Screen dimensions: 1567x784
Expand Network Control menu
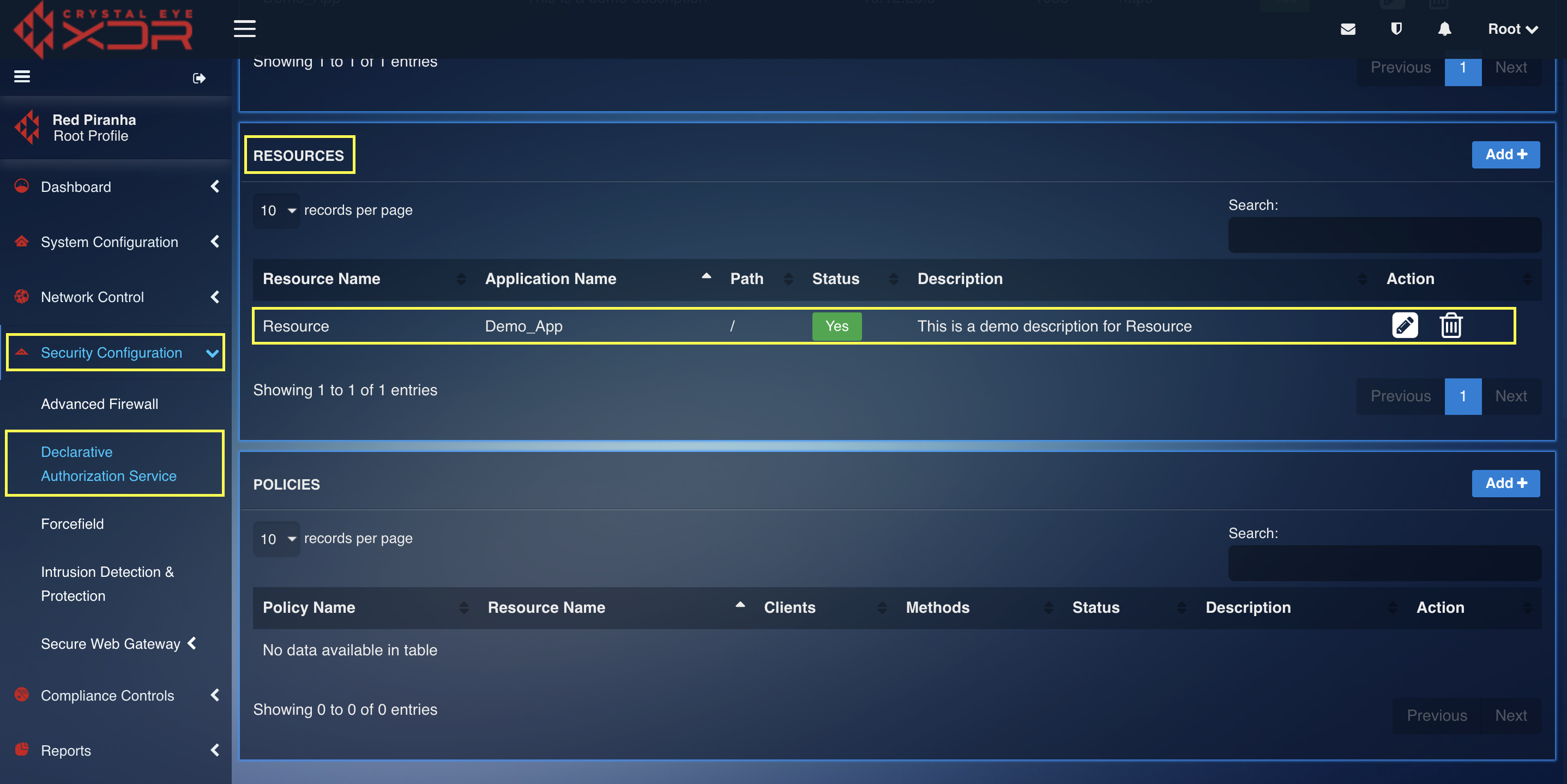(215, 297)
